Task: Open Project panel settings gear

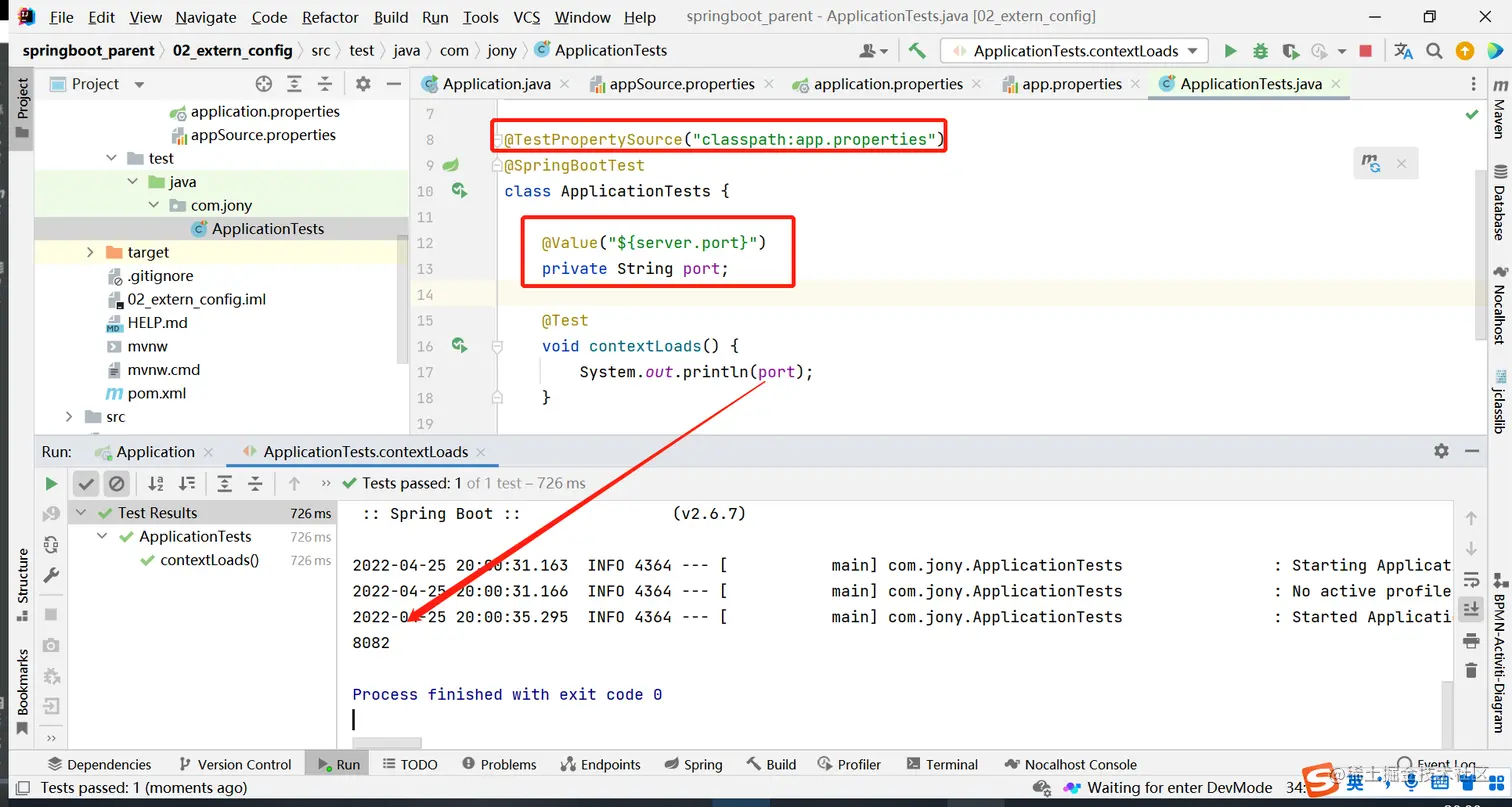Action: pyautogui.click(x=363, y=84)
